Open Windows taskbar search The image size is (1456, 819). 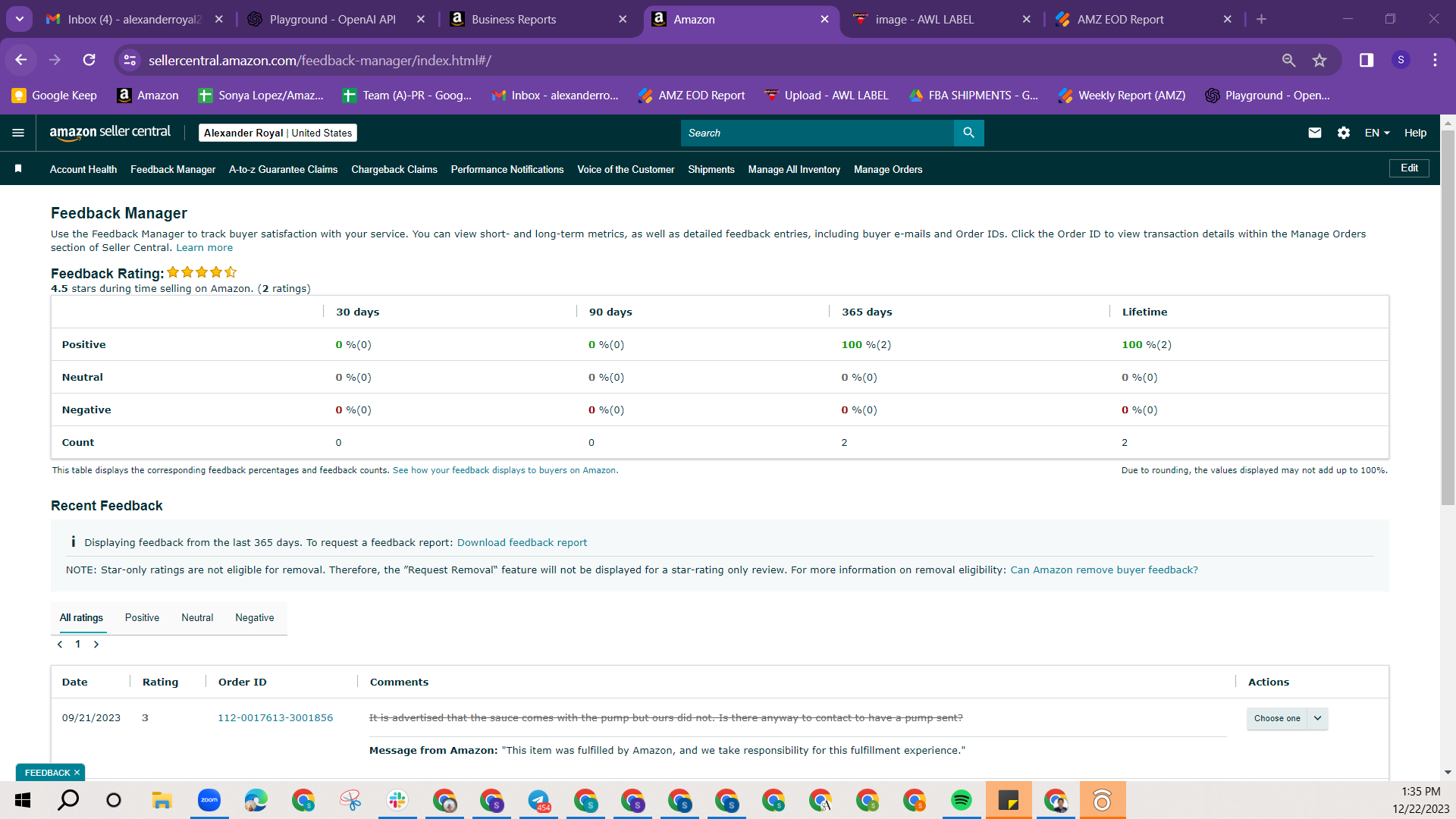click(68, 800)
